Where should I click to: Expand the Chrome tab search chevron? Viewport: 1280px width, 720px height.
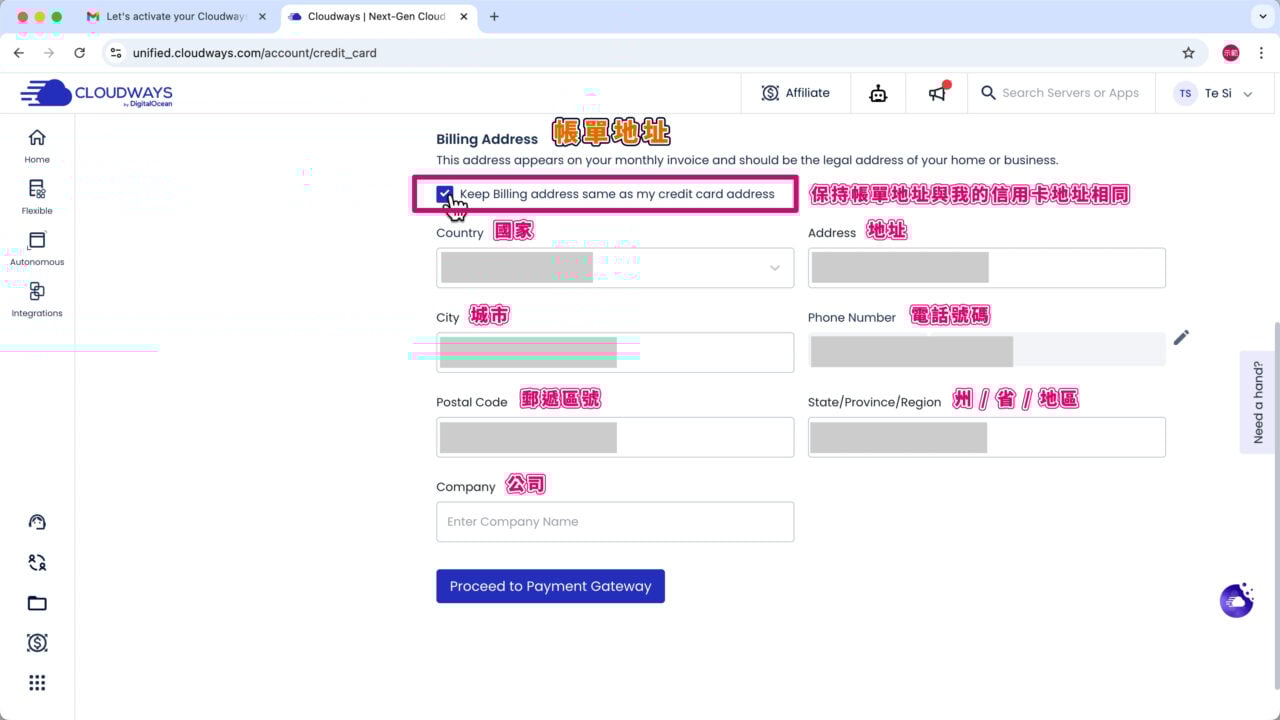click(1259, 17)
